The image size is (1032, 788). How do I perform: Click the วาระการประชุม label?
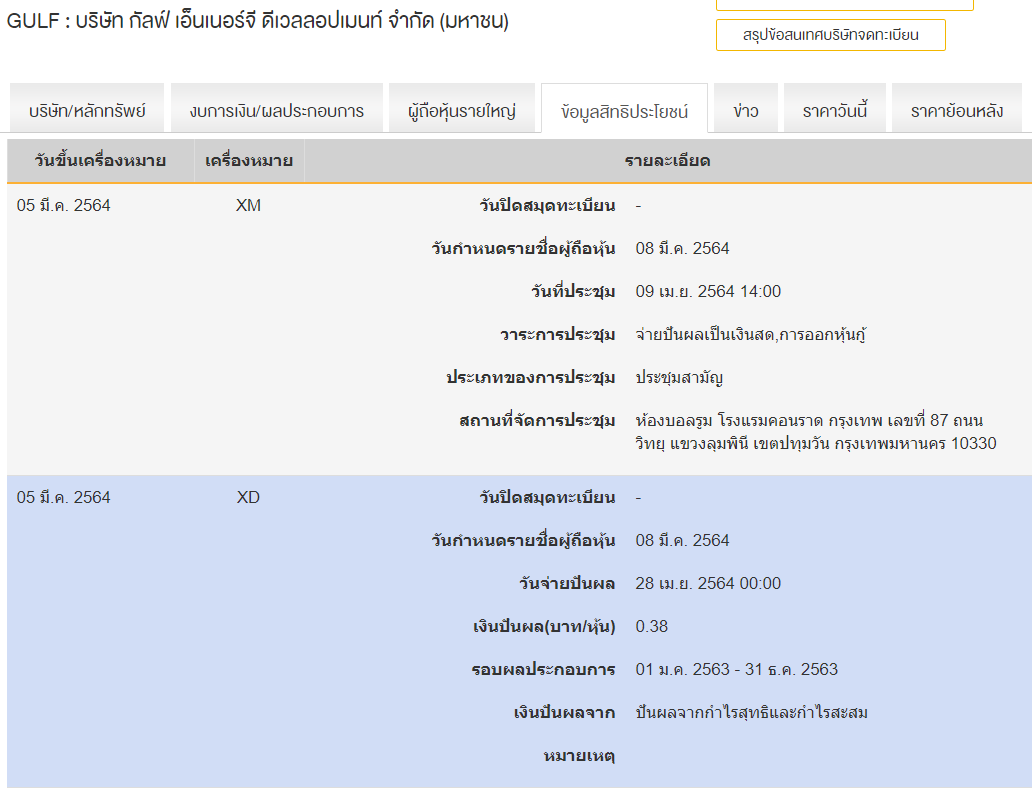[557, 334]
